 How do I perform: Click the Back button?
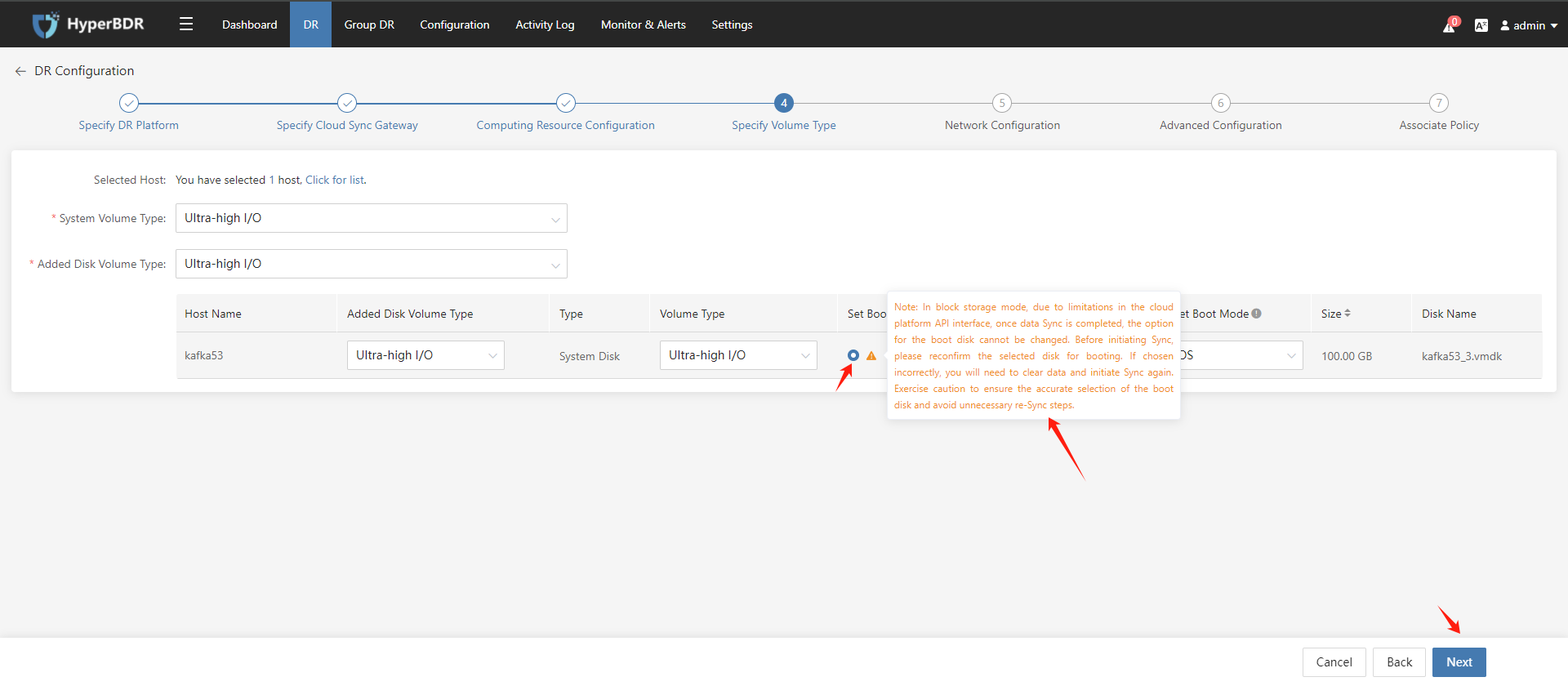1399,662
